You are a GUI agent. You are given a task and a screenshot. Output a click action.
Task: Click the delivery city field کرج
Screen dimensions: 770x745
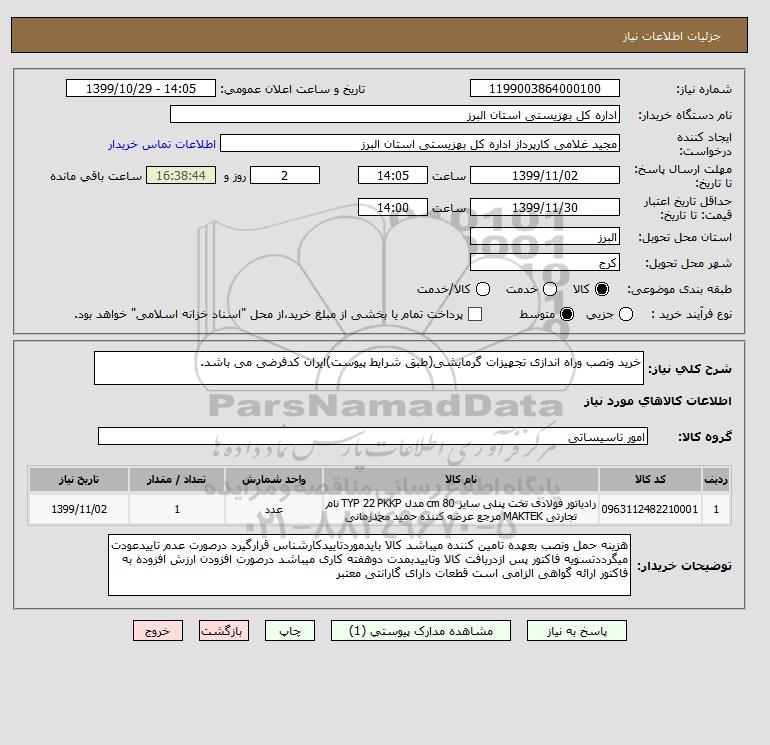(x=545, y=262)
